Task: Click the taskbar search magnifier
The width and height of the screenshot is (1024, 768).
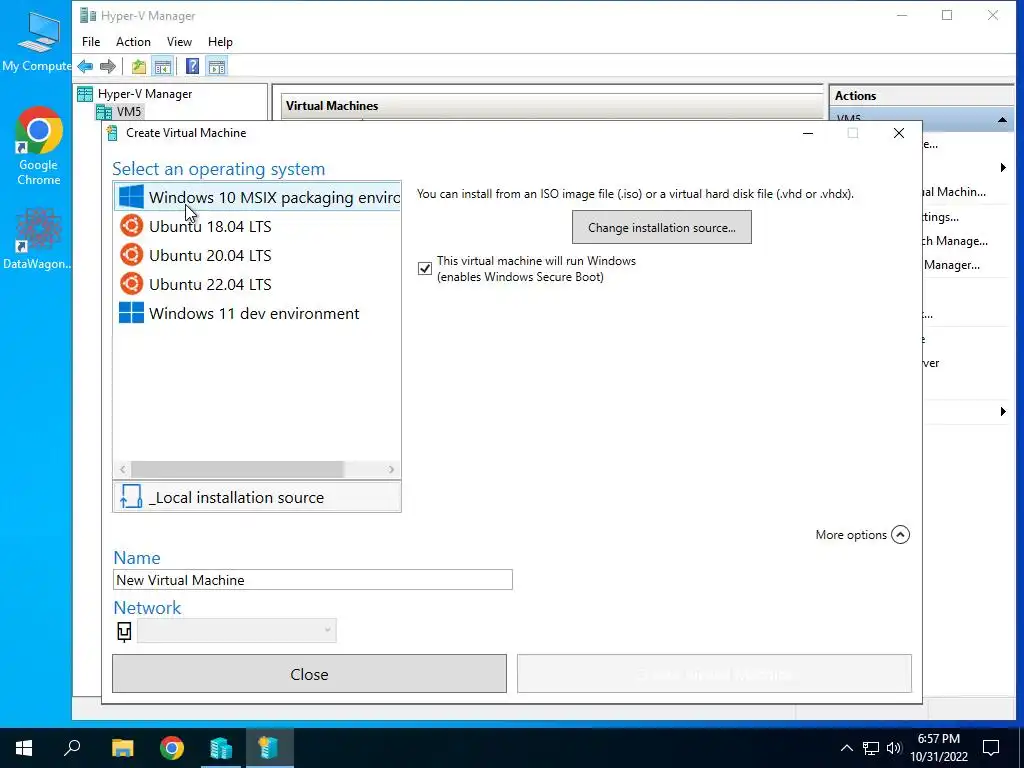Action: (x=72, y=748)
